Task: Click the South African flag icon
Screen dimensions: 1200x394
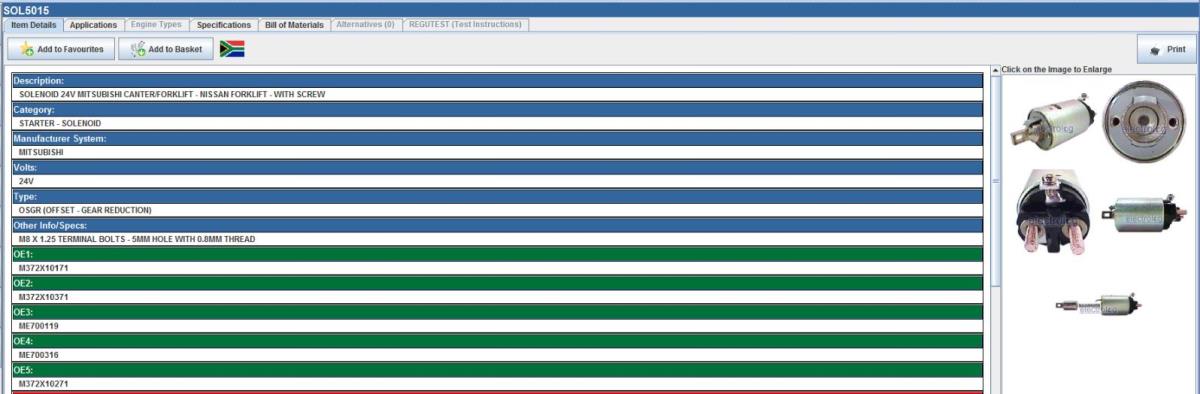Action: pyautogui.click(x=232, y=49)
